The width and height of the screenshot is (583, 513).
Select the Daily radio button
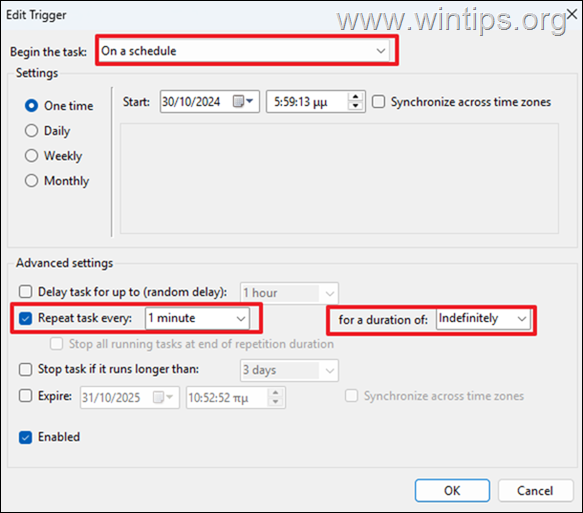pyautogui.click(x=31, y=130)
